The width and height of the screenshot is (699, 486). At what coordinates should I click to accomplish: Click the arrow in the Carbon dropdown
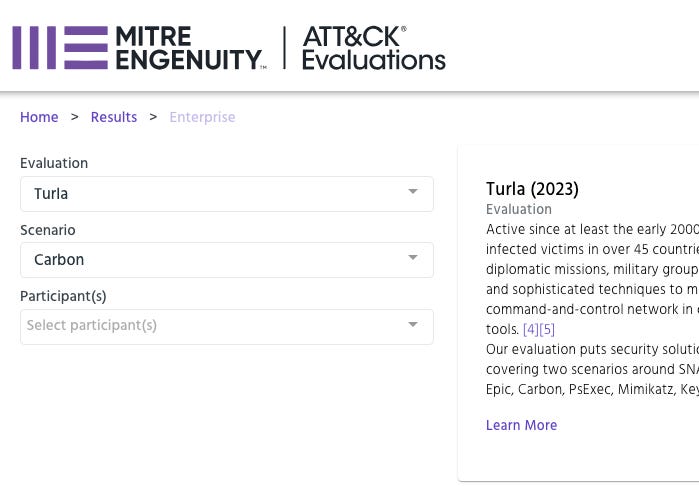pos(413,257)
